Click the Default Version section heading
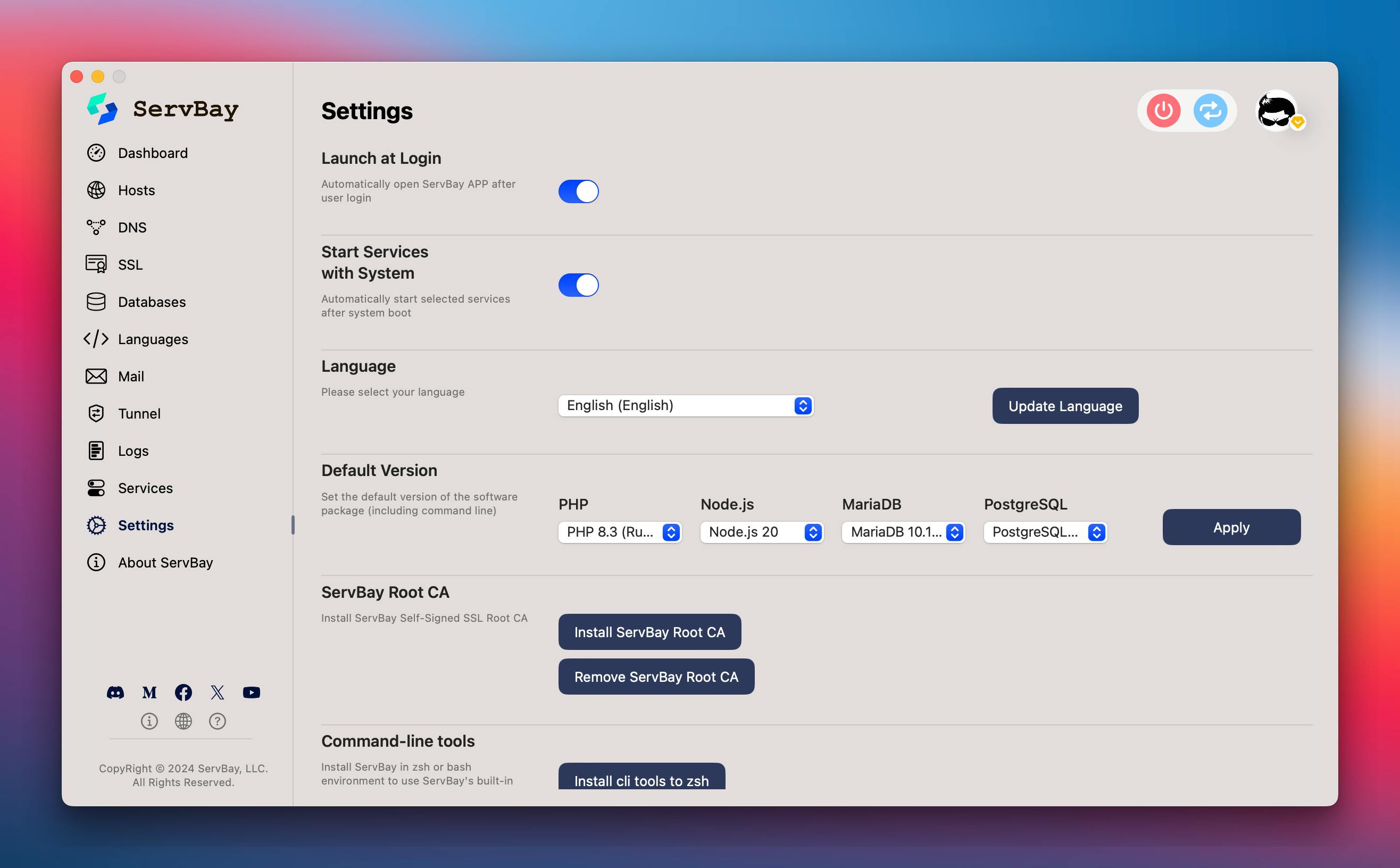 coord(379,470)
